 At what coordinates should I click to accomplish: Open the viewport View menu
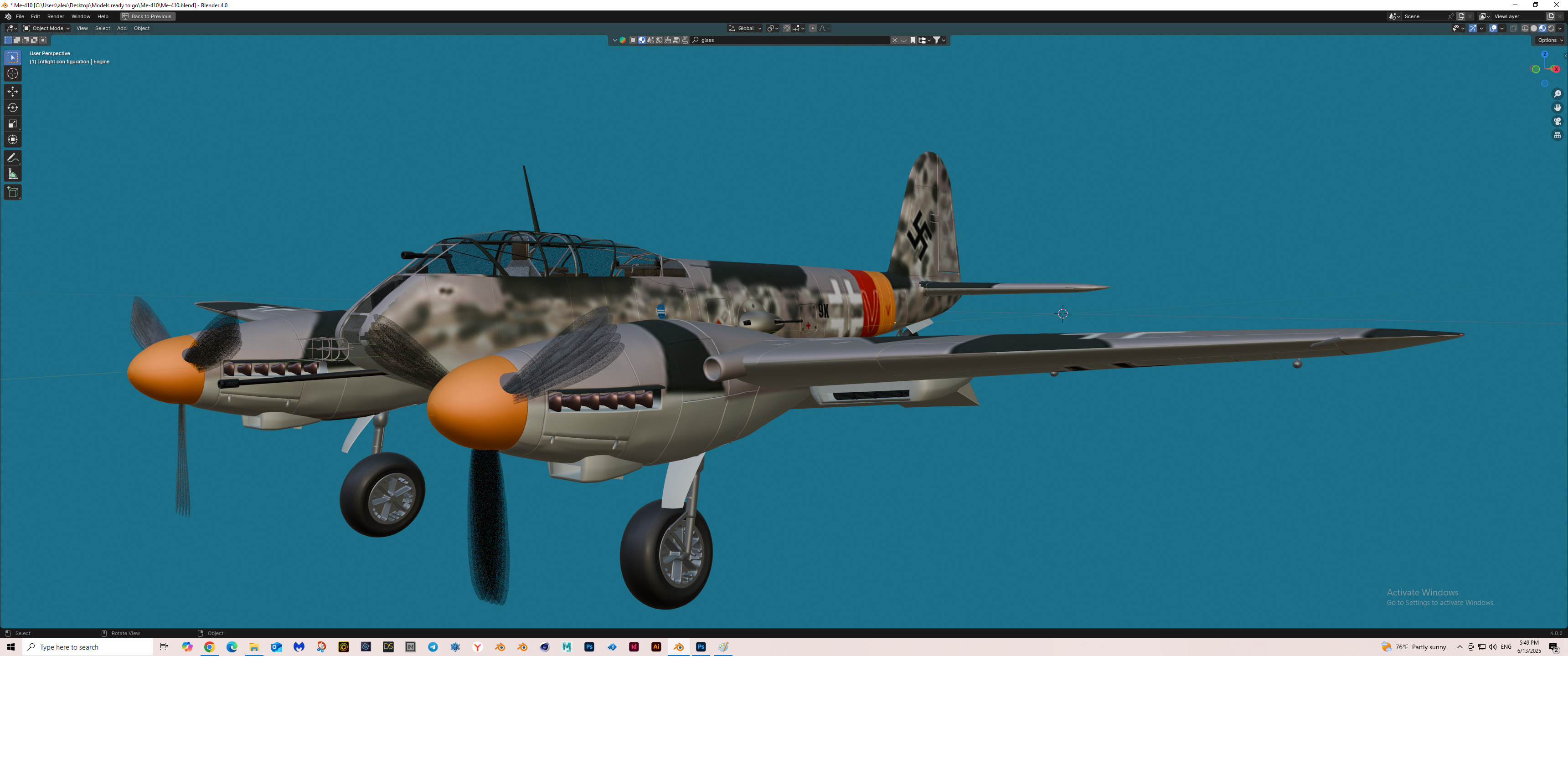tap(82, 28)
